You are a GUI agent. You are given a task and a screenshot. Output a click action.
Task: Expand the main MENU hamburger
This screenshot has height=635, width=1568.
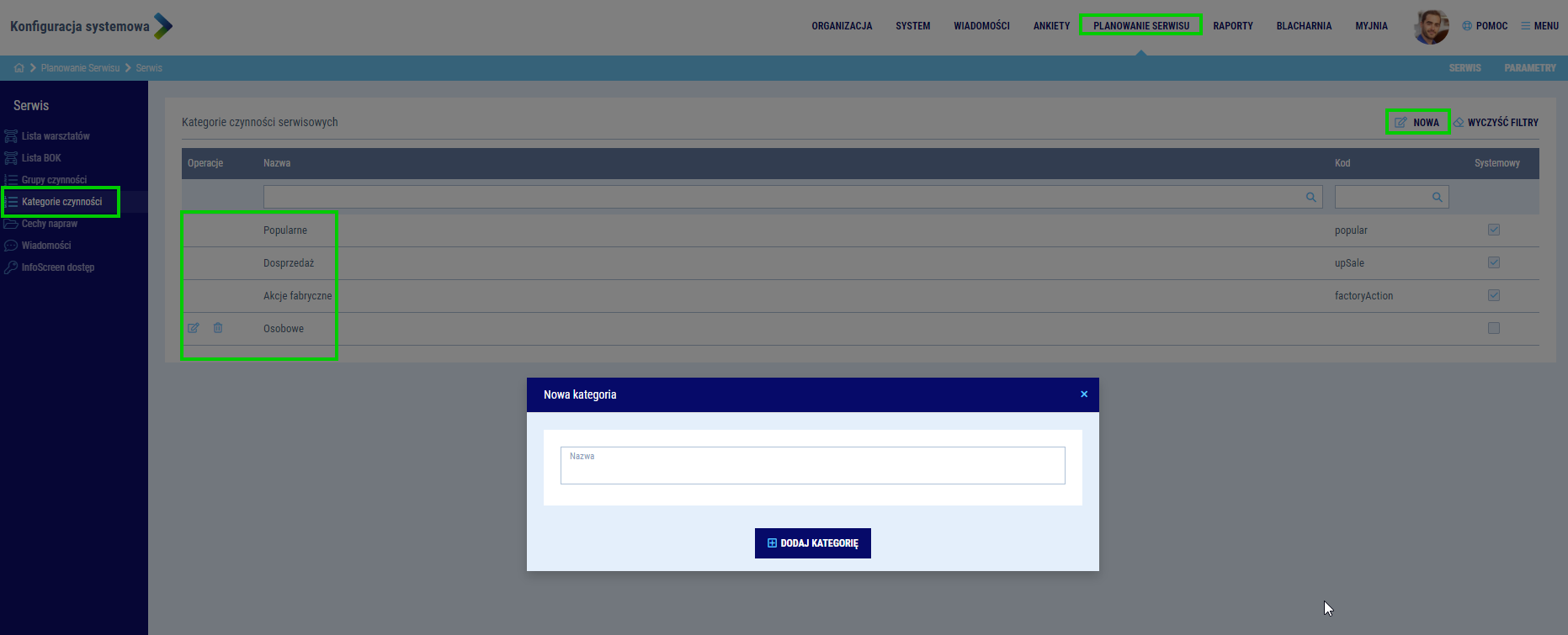[1539, 26]
